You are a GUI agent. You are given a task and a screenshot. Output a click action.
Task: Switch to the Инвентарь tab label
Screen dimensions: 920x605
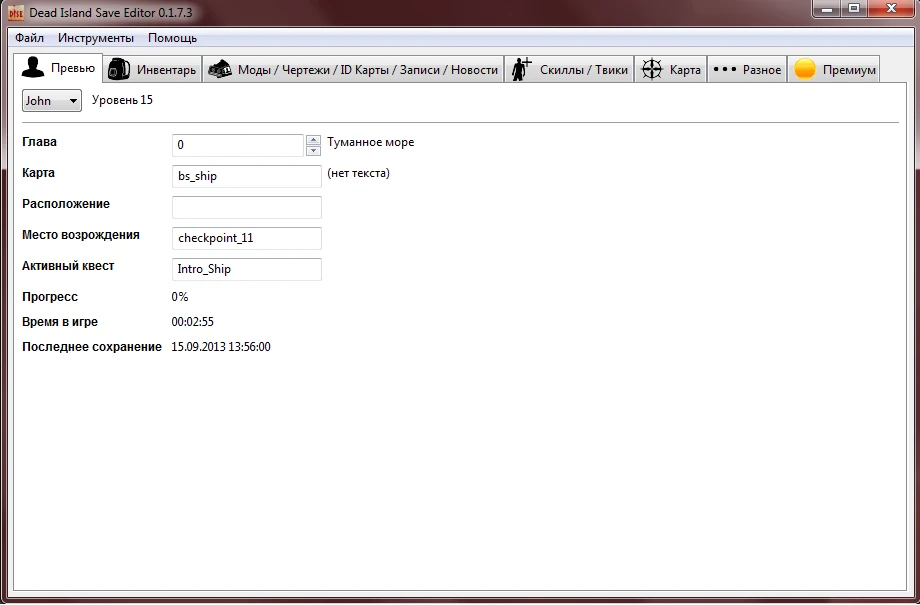point(166,70)
